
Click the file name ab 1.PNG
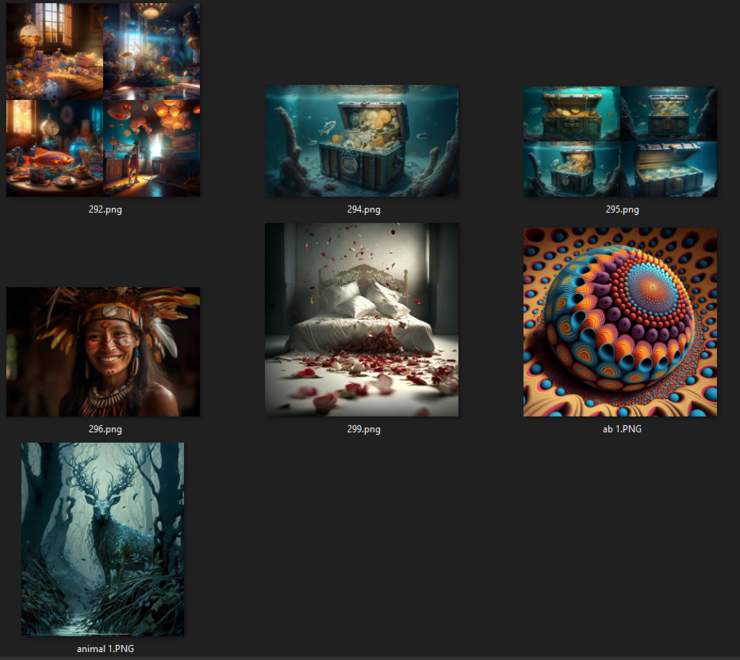click(x=622, y=429)
